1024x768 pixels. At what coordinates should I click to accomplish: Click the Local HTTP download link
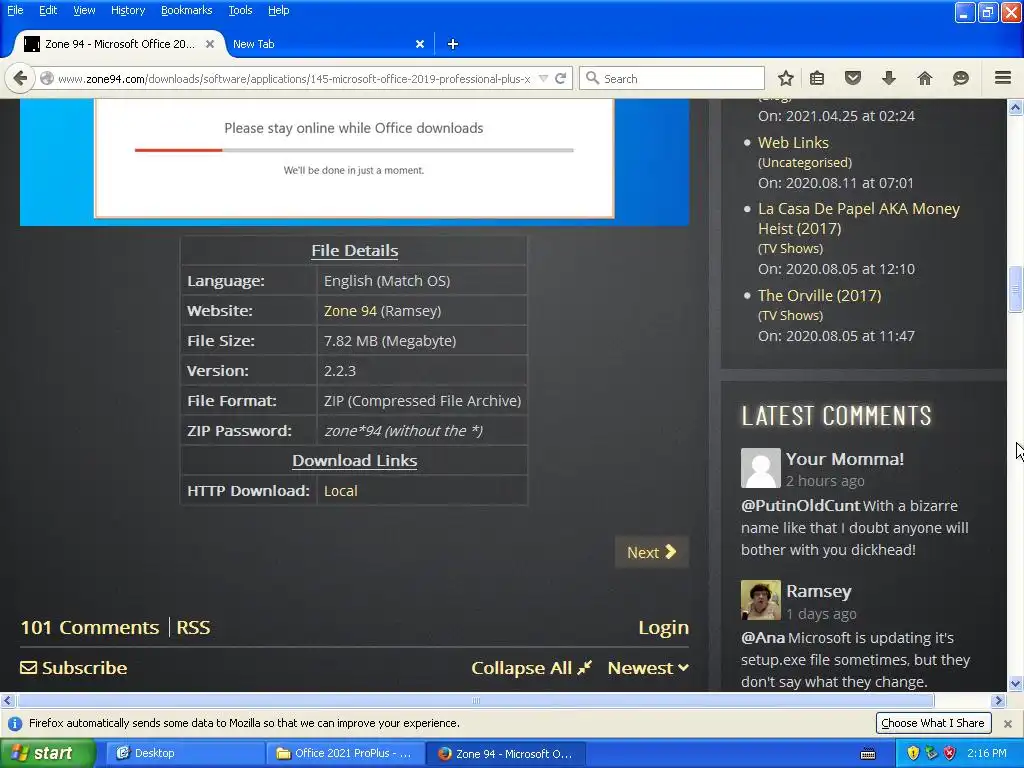[340, 491]
